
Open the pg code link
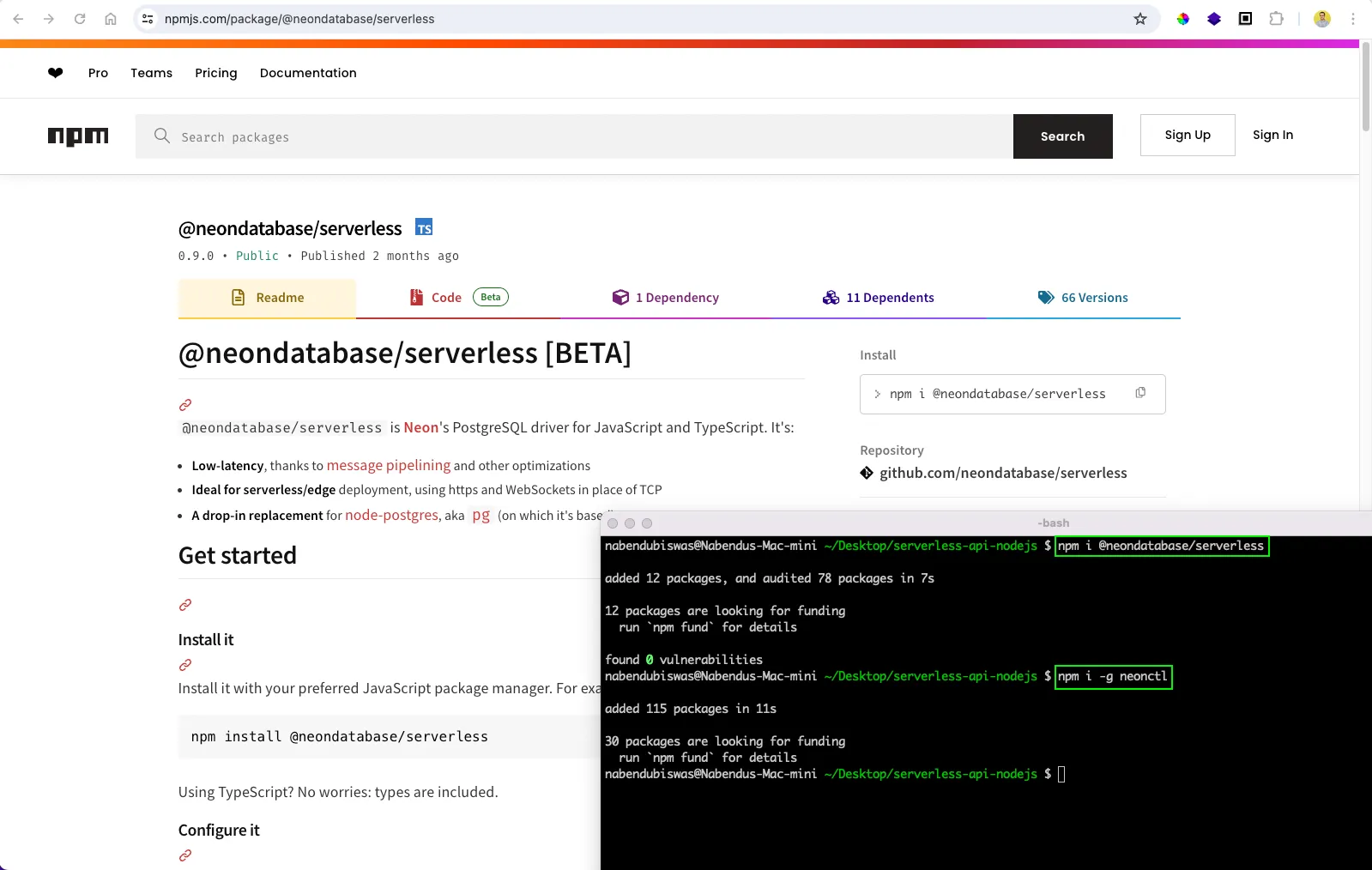pyautogui.click(x=481, y=515)
